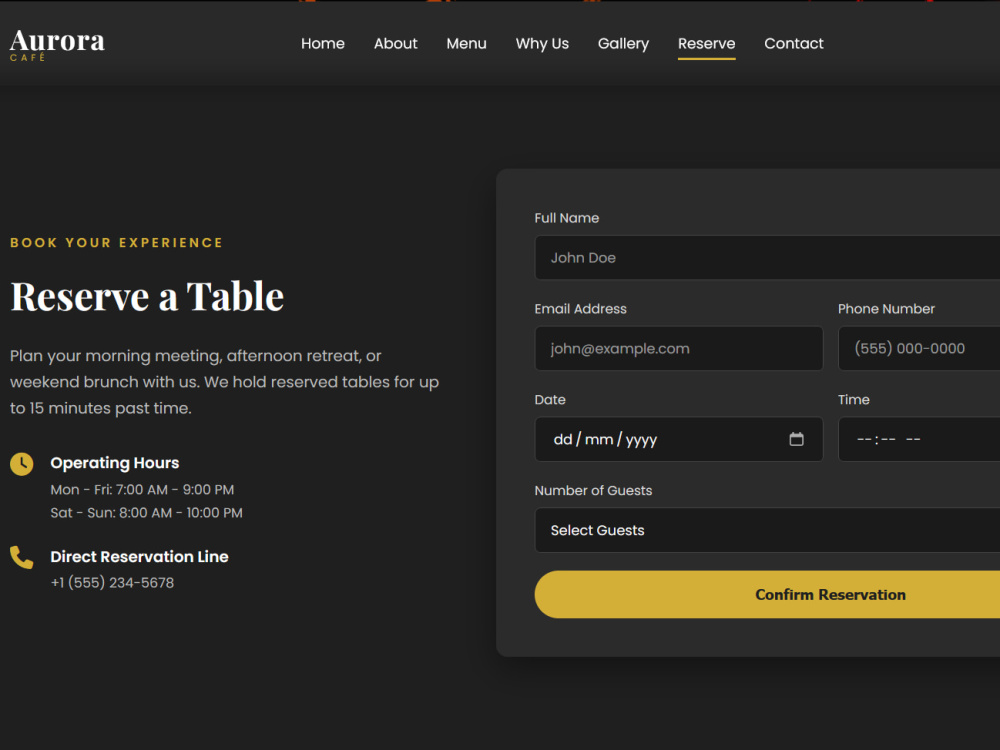Select the Reserve nav link
The height and width of the screenshot is (750, 1000).
click(707, 43)
